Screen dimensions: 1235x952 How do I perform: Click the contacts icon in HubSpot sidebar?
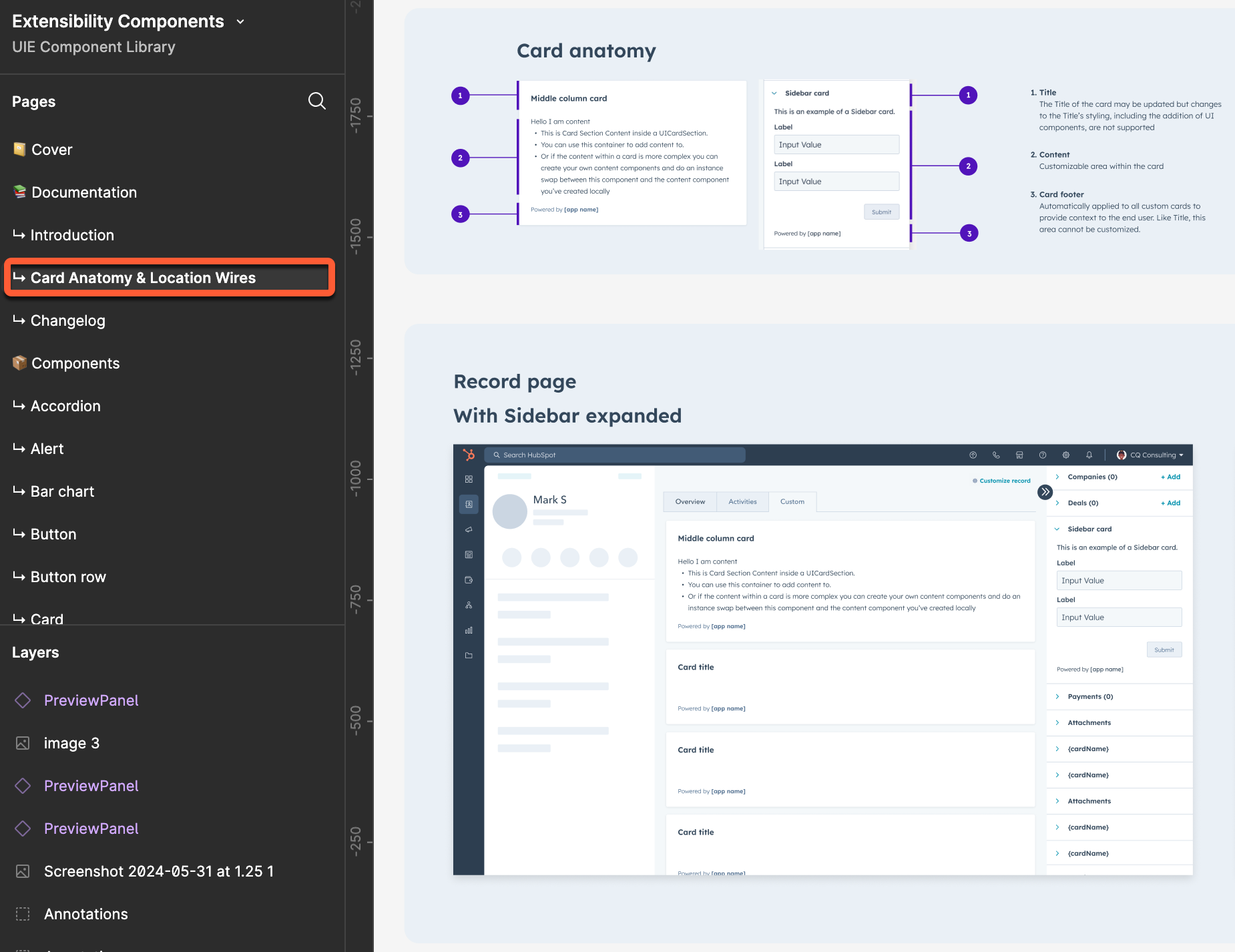tap(469, 504)
